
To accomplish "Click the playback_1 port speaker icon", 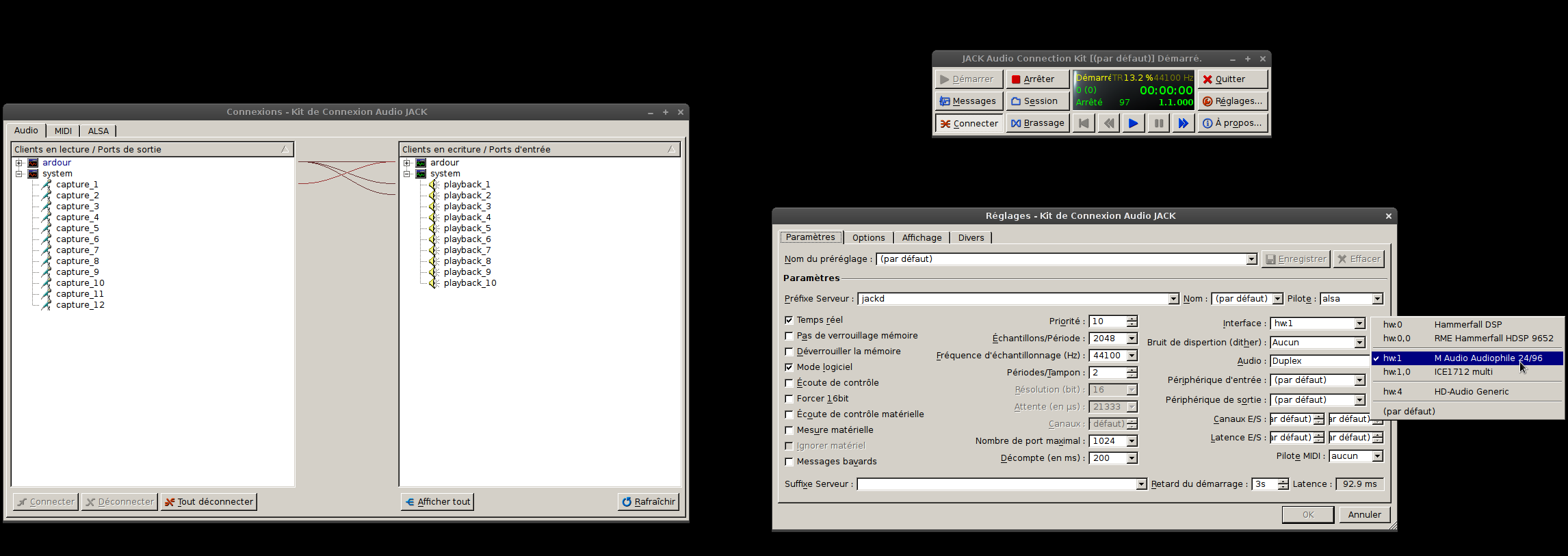I will [434, 185].
